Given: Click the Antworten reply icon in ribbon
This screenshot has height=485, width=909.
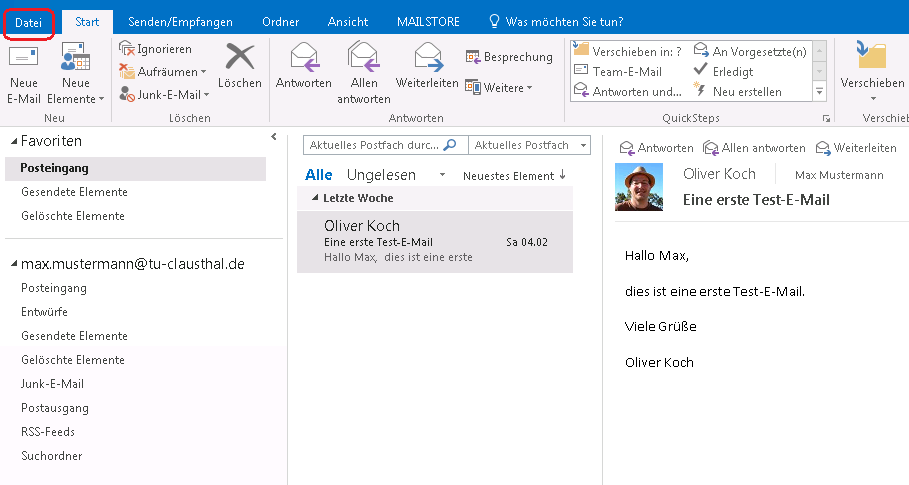Looking at the screenshot, I should tap(303, 58).
